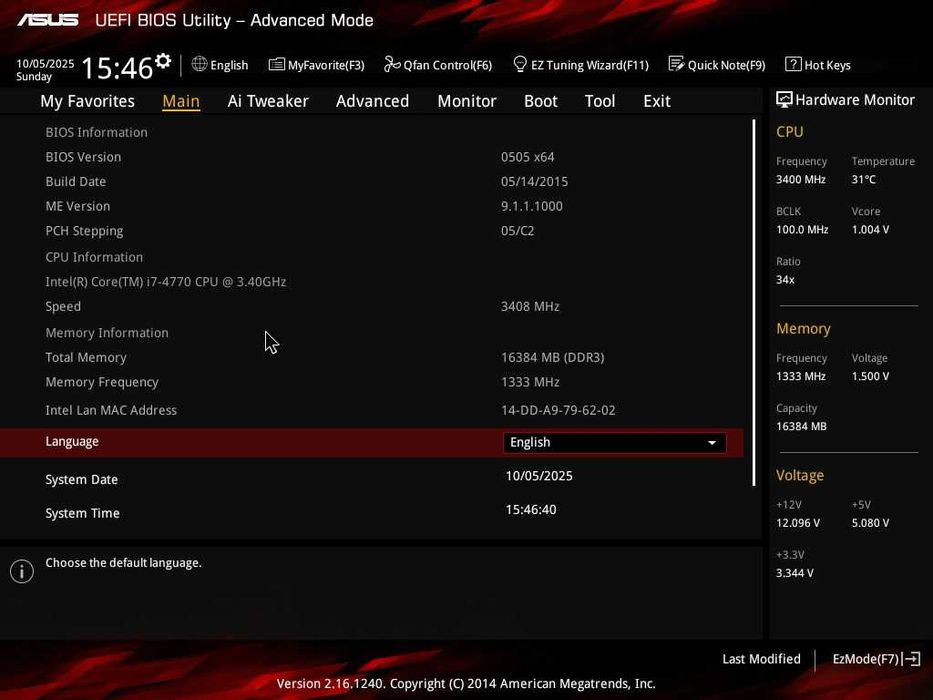Click the System Time value 15:46:40

click(x=531, y=510)
